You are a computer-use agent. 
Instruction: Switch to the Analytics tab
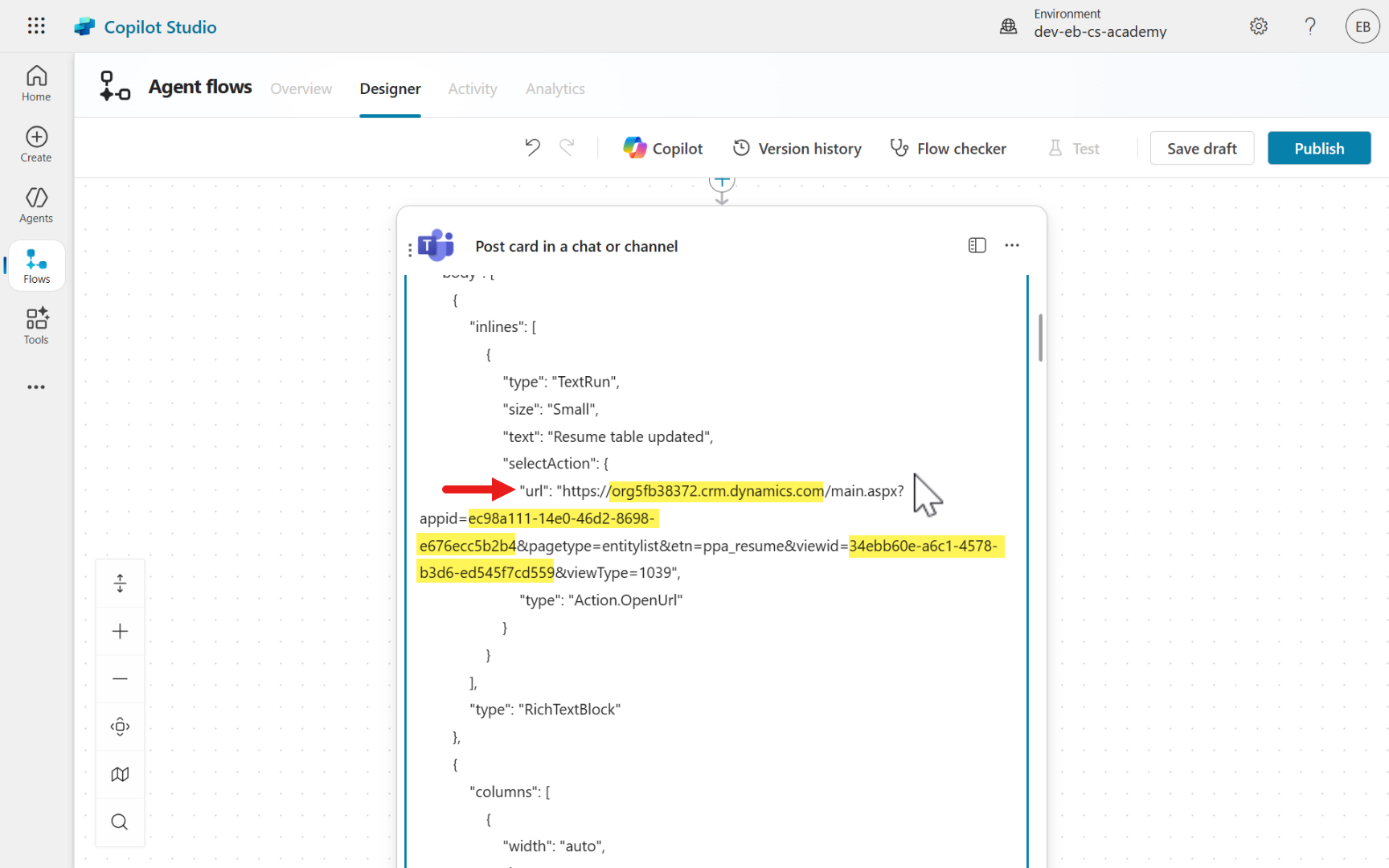point(555,88)
